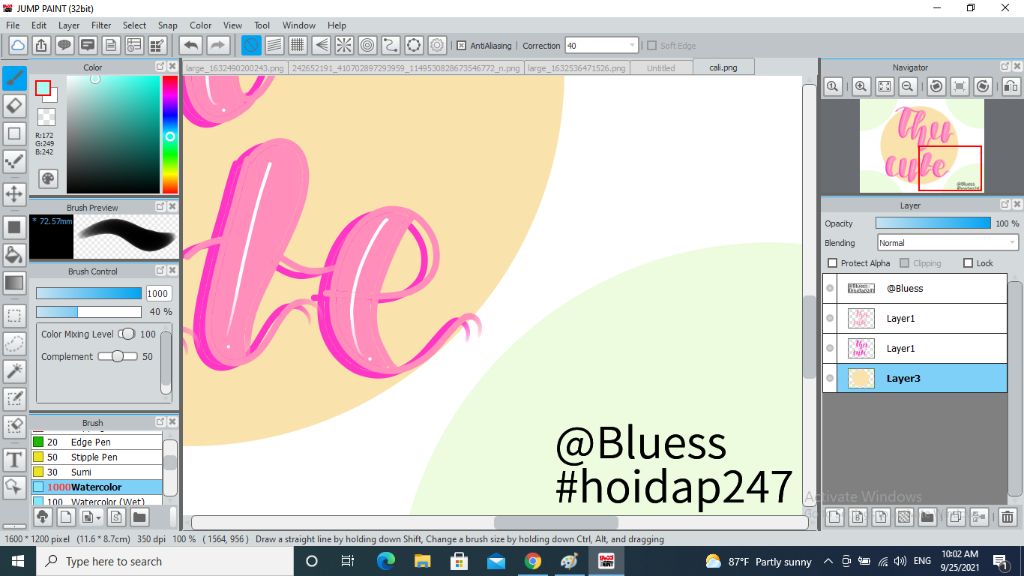Hide the Layer3 layer
Screen dimensions: 1024x576
[830, 378]
